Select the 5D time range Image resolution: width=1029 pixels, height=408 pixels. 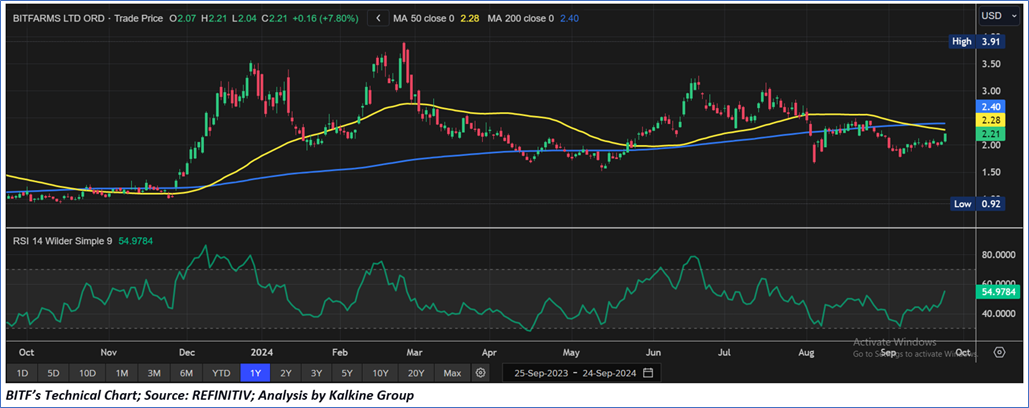click(53, 373)
